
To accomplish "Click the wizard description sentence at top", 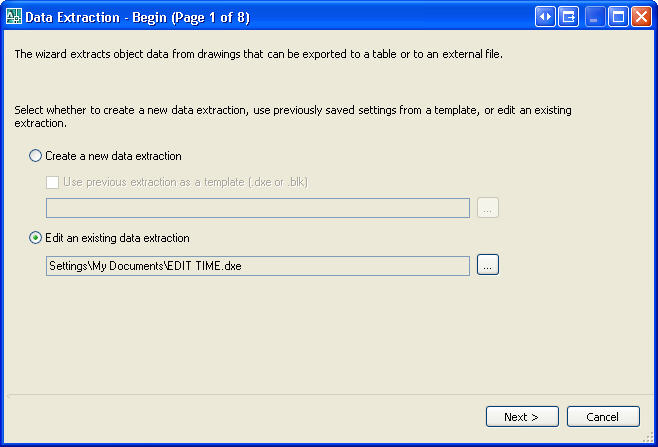I will tap(258, 55).
